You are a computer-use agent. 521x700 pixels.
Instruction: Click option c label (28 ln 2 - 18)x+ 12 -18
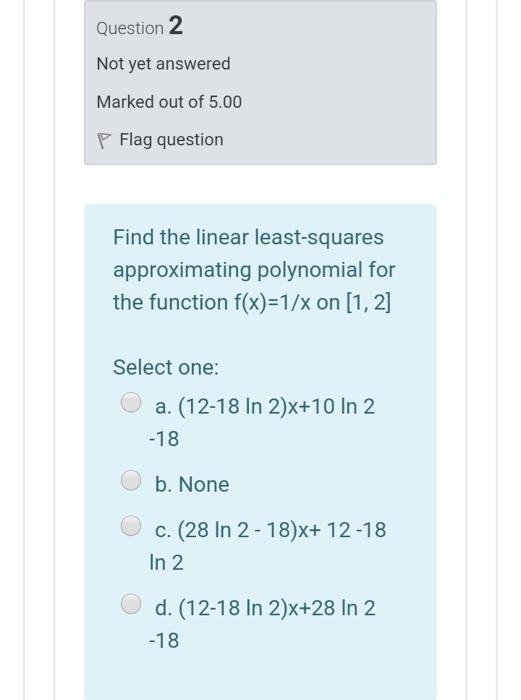(270, 530)
